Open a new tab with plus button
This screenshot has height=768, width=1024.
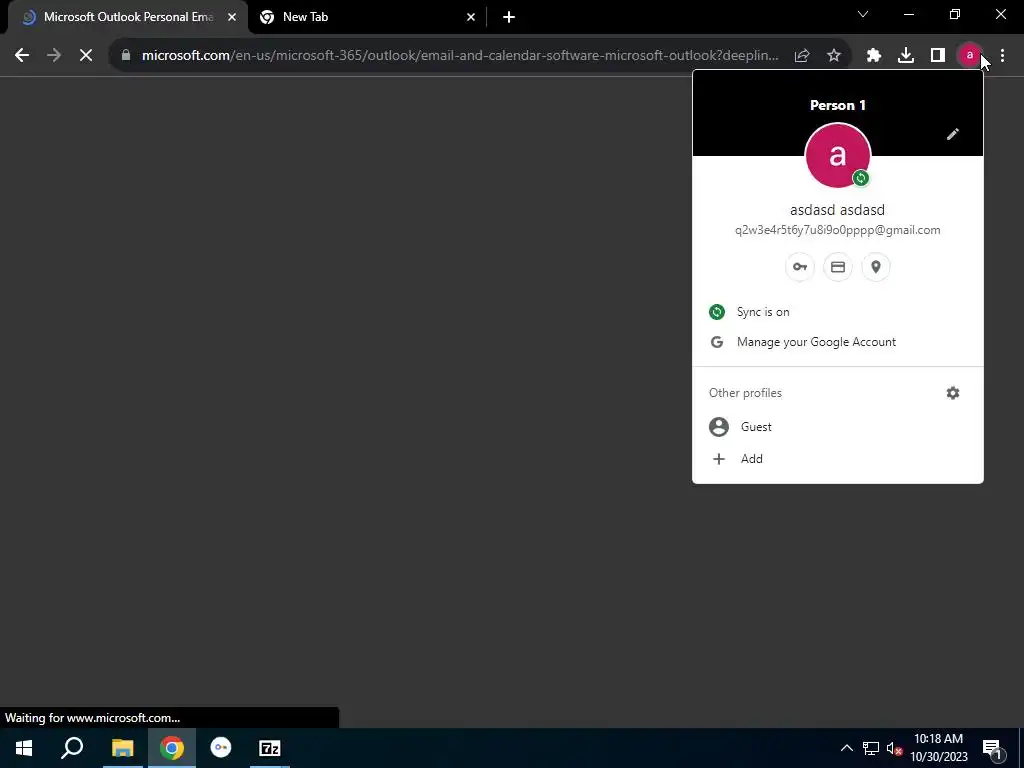pos(509,17)
